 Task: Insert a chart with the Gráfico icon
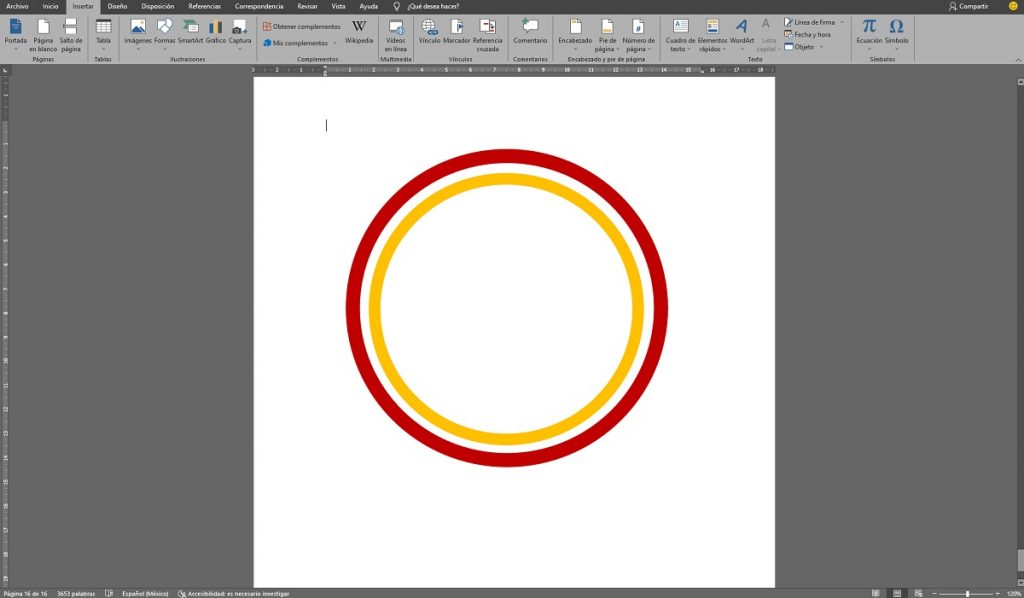pyautogui.click(x=215, y=33)
